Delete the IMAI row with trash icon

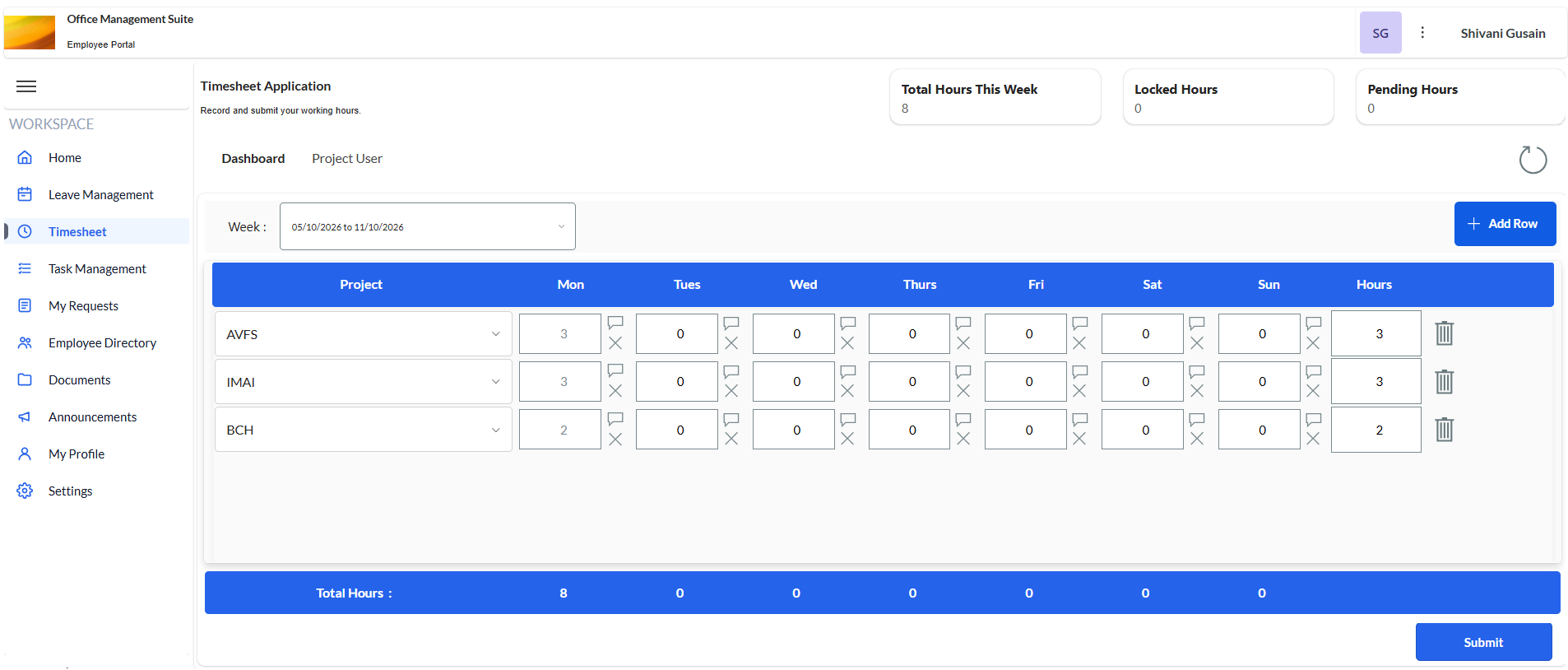(1445, 382)
